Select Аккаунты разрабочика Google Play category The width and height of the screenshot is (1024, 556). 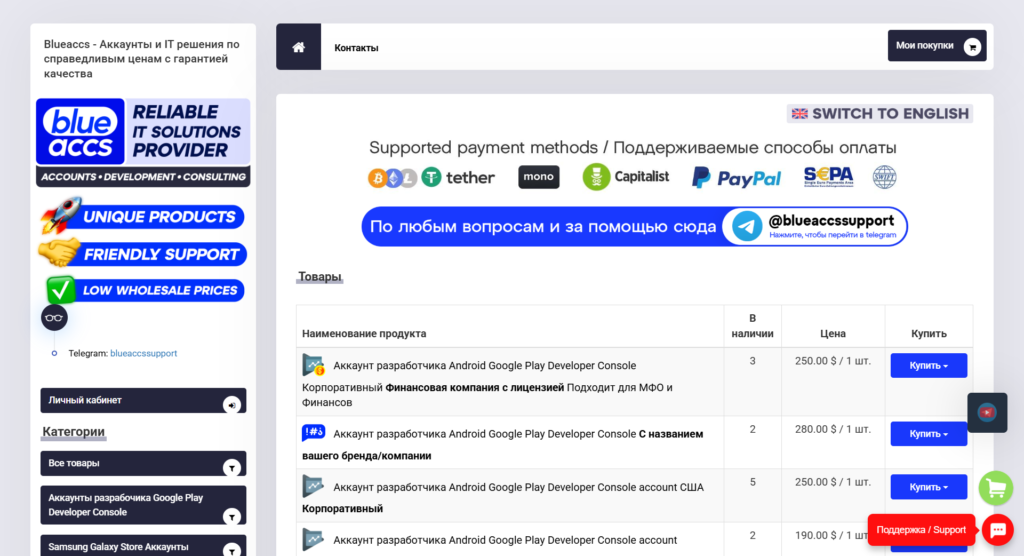(143, 505)
